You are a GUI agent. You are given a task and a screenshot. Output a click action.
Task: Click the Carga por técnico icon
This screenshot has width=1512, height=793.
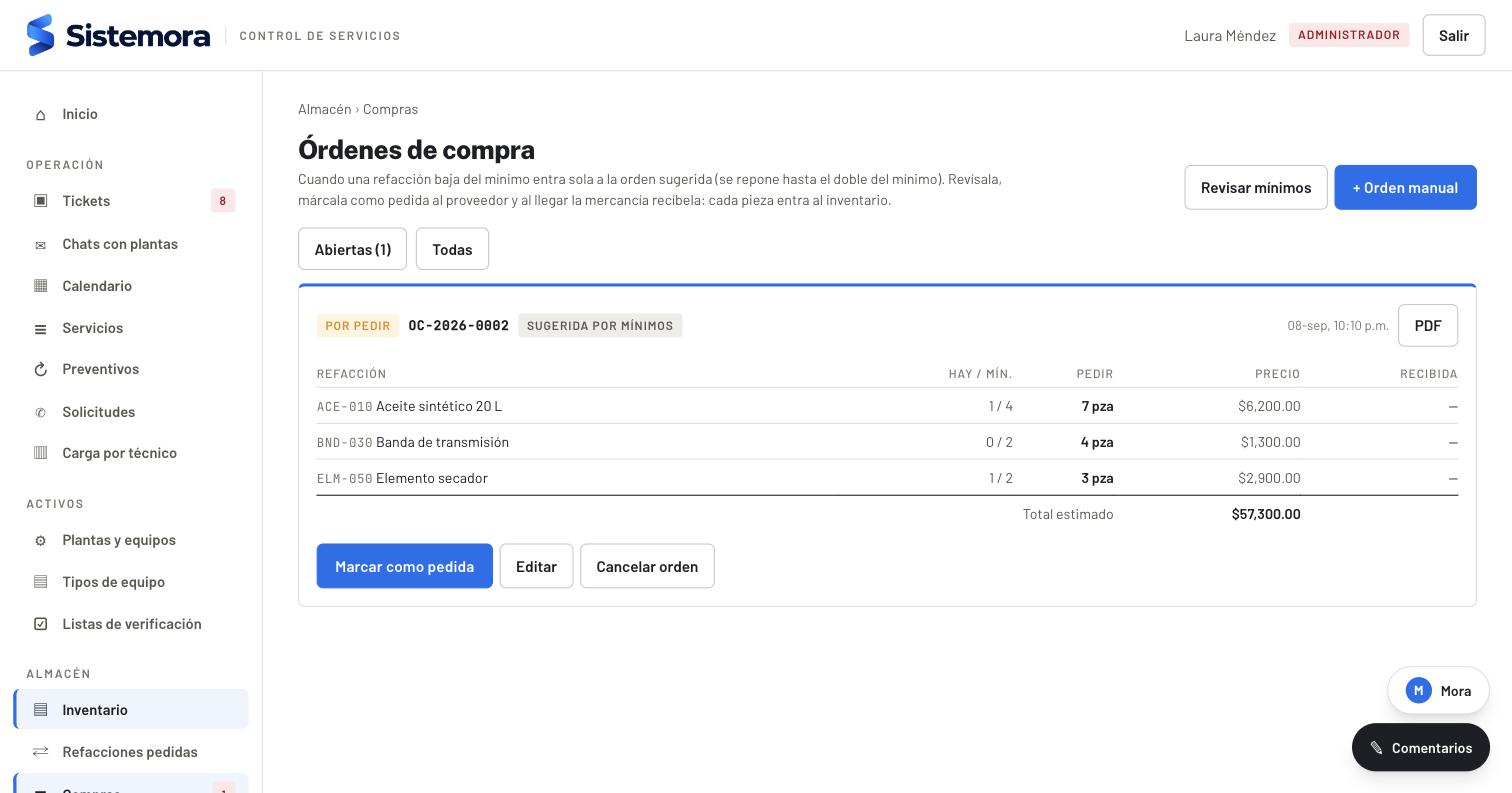(41, 453)
